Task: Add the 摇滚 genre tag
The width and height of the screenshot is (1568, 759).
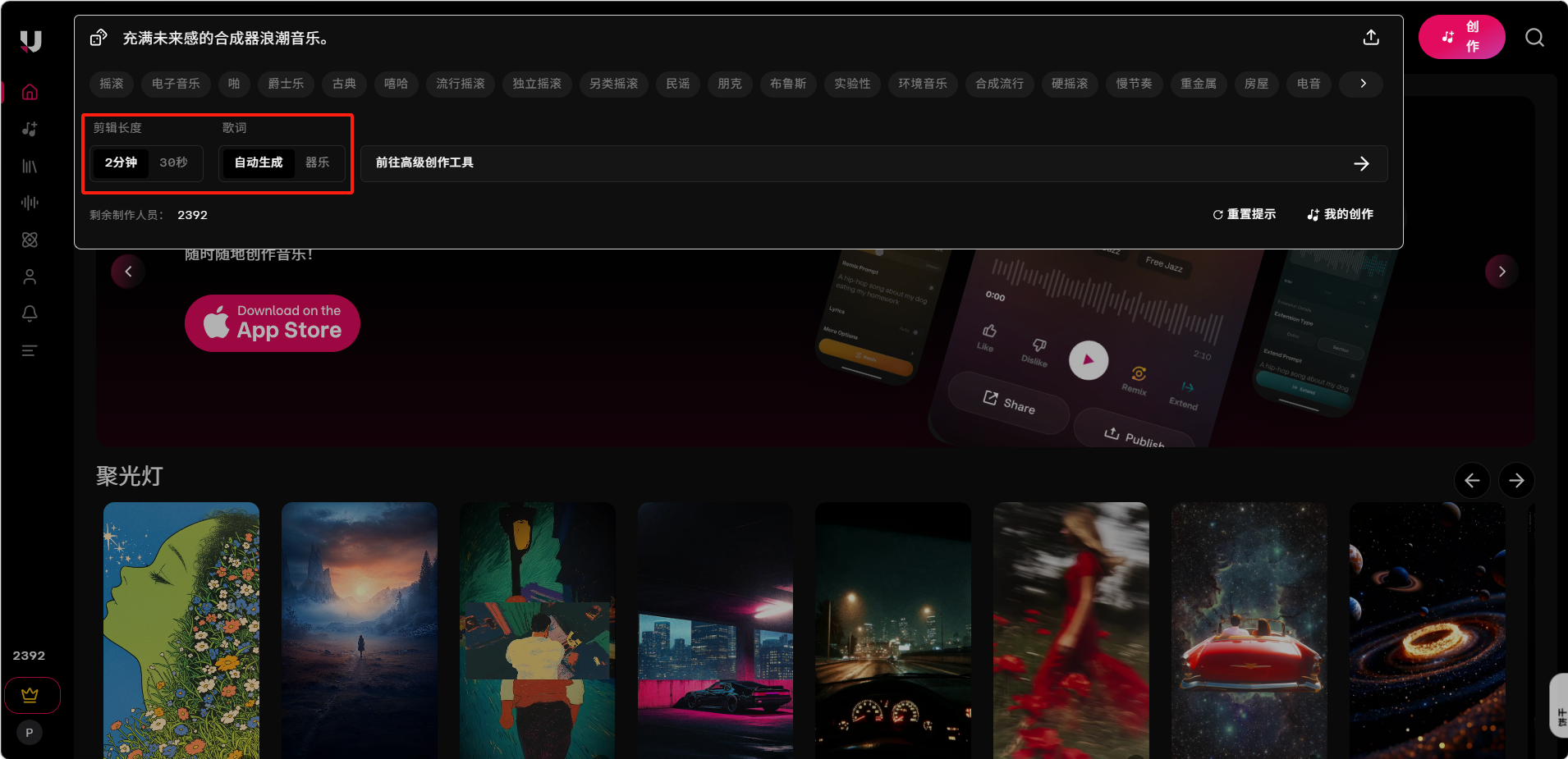Action: click(x=112, y=84)
